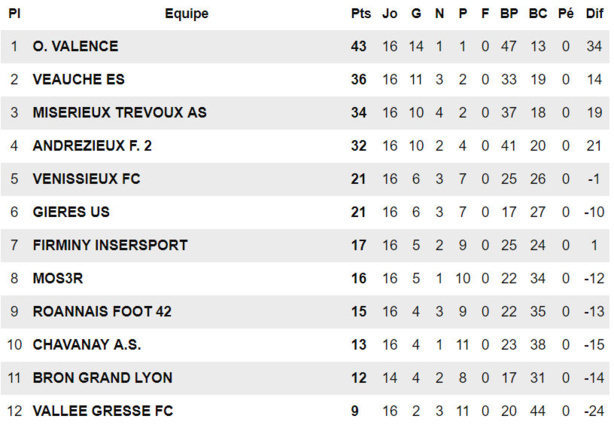Open VENISSIEUX FC team entry
The image size is (614, 425).
(x=86, y=179)
